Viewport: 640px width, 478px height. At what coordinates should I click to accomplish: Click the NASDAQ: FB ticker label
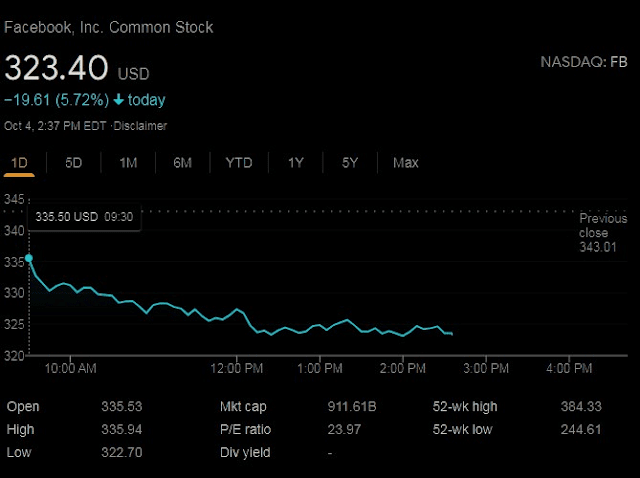(584, 63)
